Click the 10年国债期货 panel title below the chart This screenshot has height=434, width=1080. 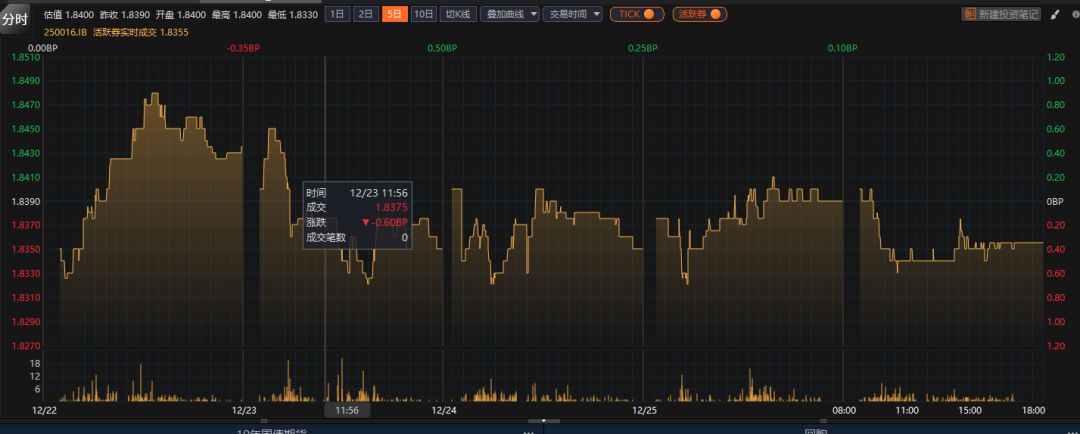pos(270,431)
